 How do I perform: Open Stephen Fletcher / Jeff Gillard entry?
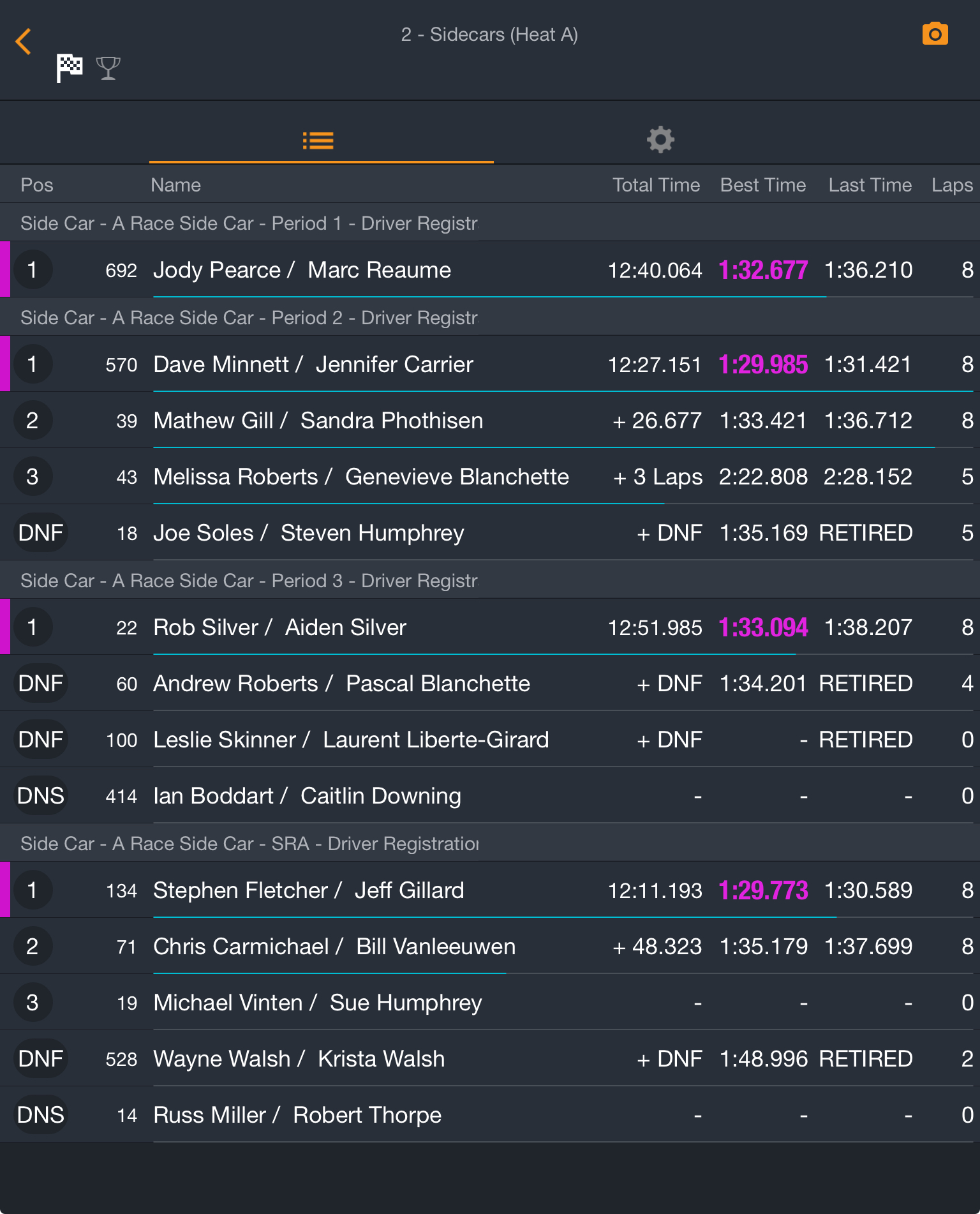pyautogui.click(x=490, y=890)
